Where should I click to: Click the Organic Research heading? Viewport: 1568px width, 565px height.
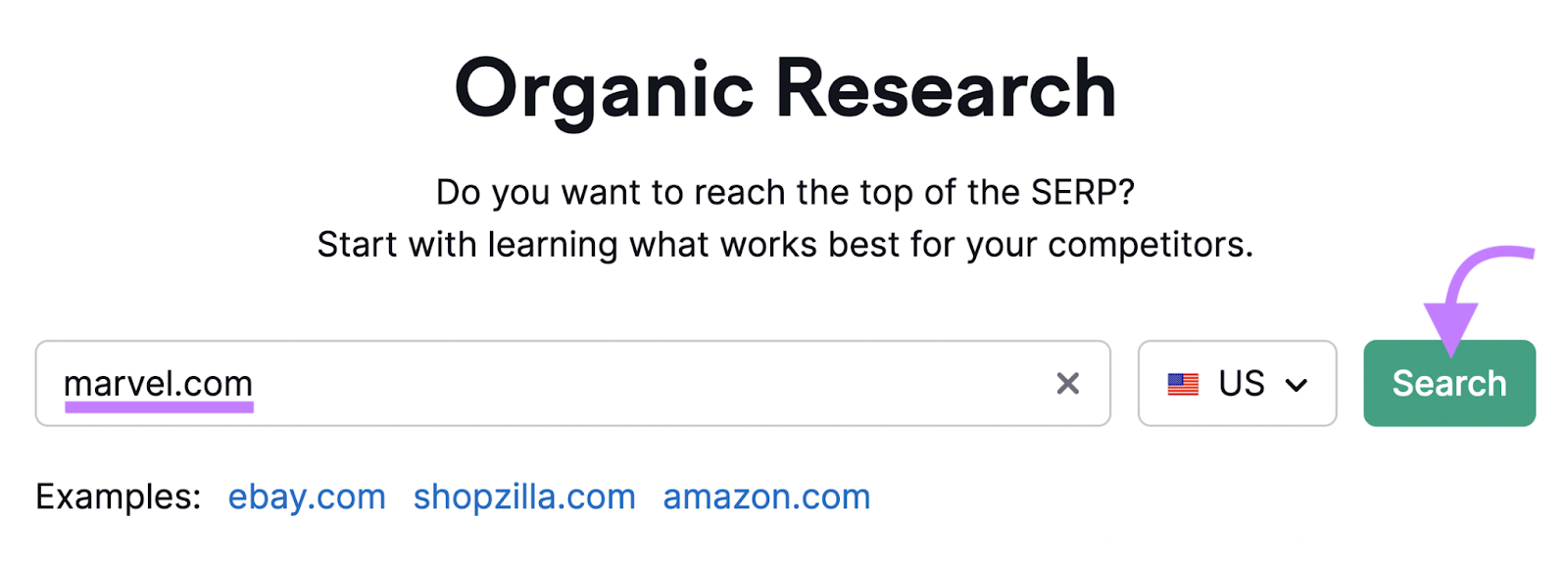[x=785, y=86]
